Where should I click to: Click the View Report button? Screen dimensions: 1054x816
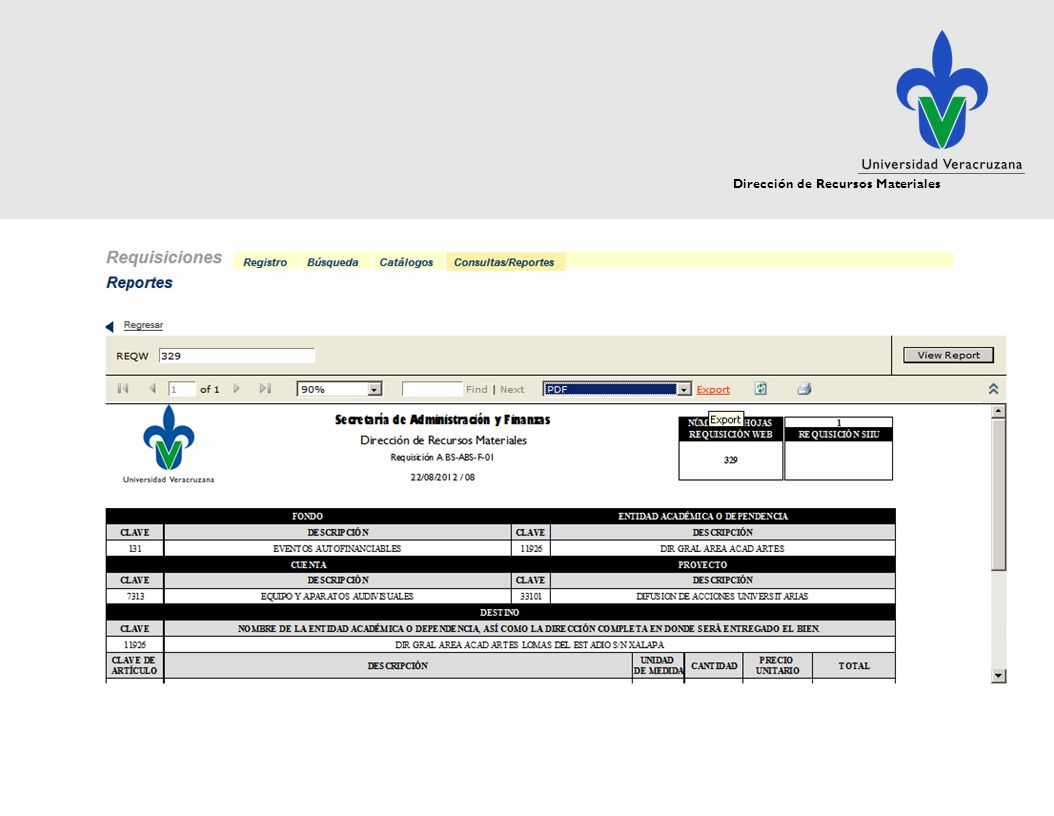pyautogui.click(x=948, y=355)
